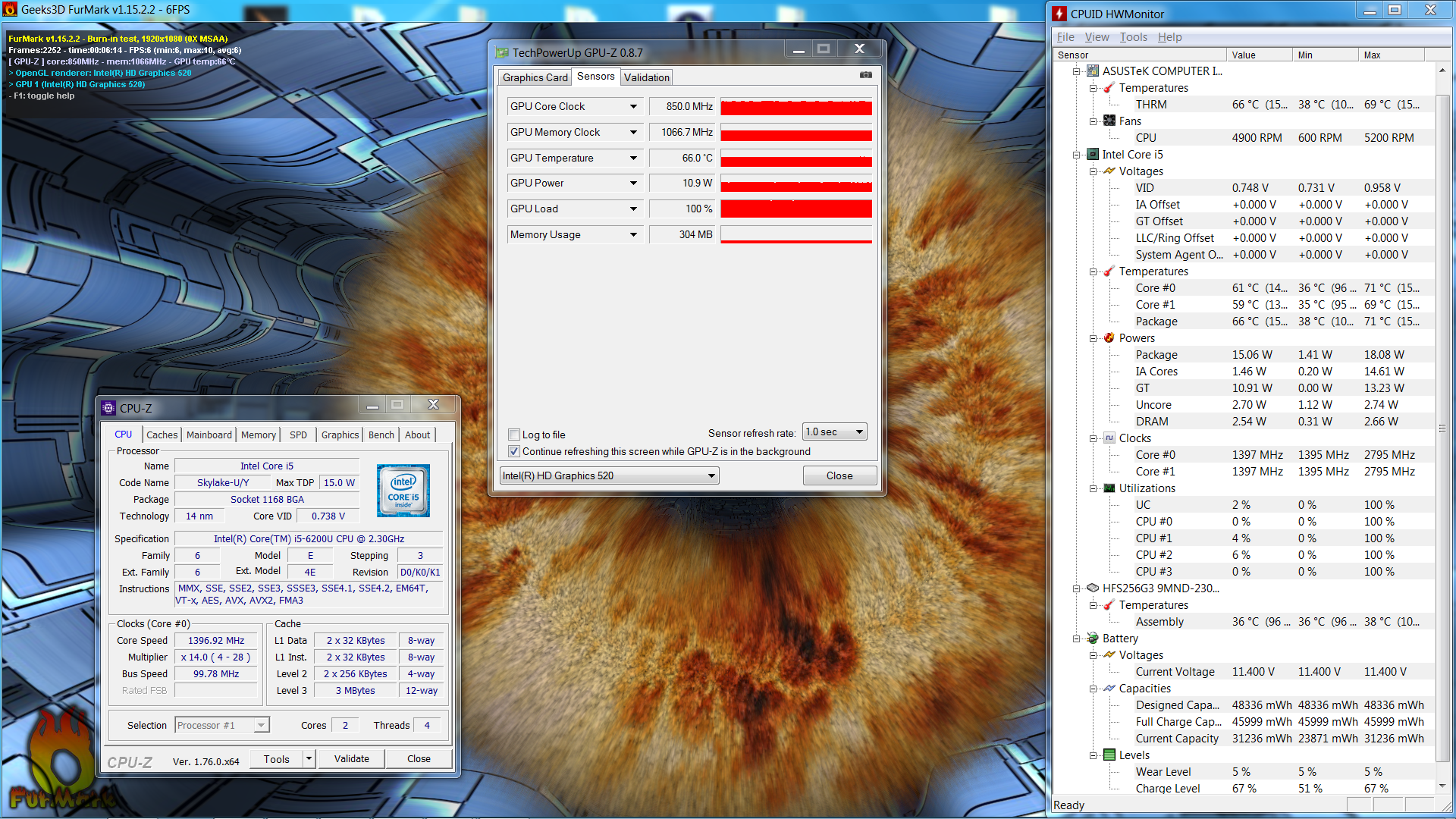The width and height of the screenshot is (1456, 819).
Task: Collapse the Intel Core i5 tree node
Action: (x=1076, y=155)
